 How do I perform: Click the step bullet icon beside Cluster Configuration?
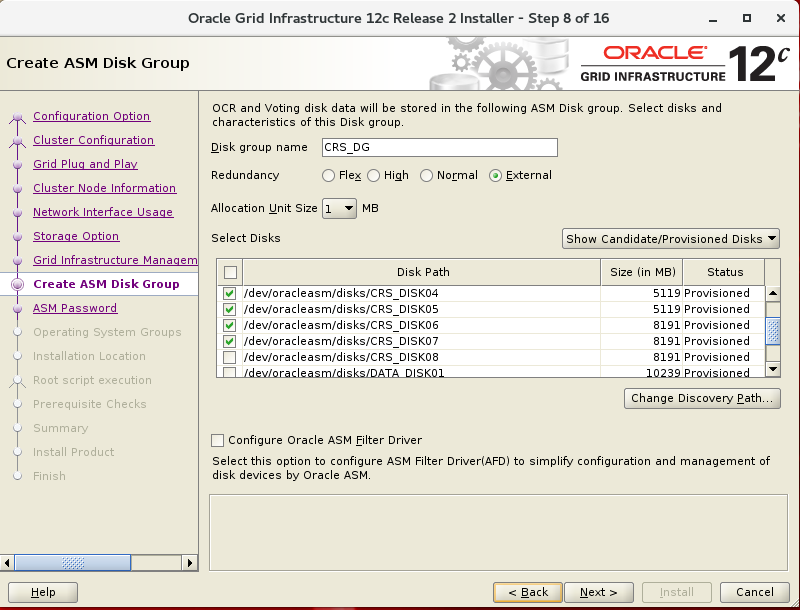(x=18, y=141)
